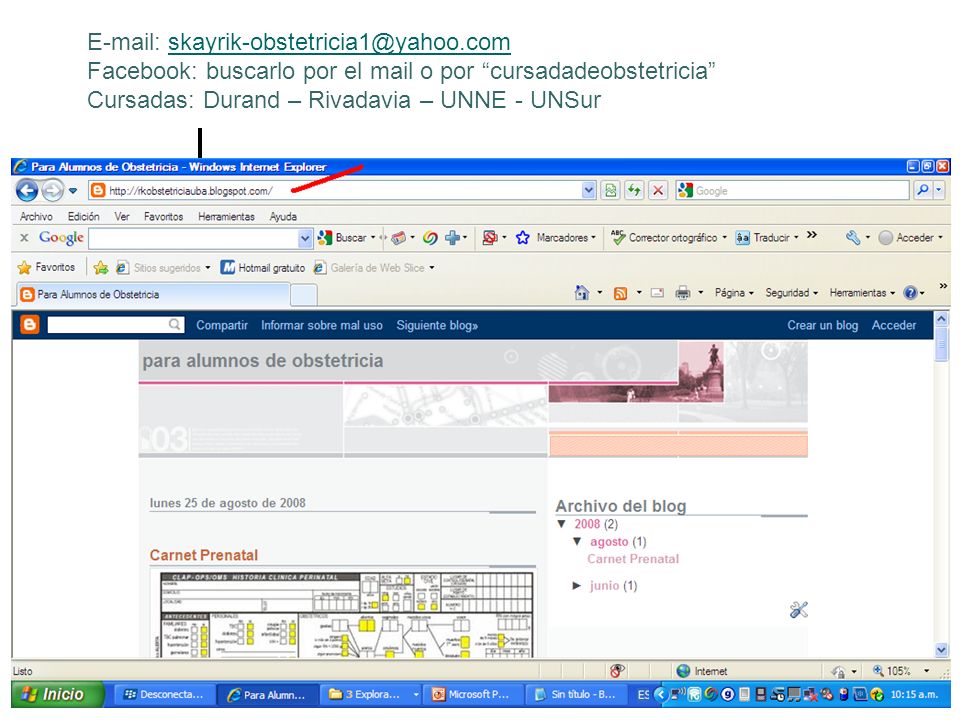The image size is (960, 720).
Task: Expand the Google Toolbar search field dropdown
Action: [x=305, y=238]
